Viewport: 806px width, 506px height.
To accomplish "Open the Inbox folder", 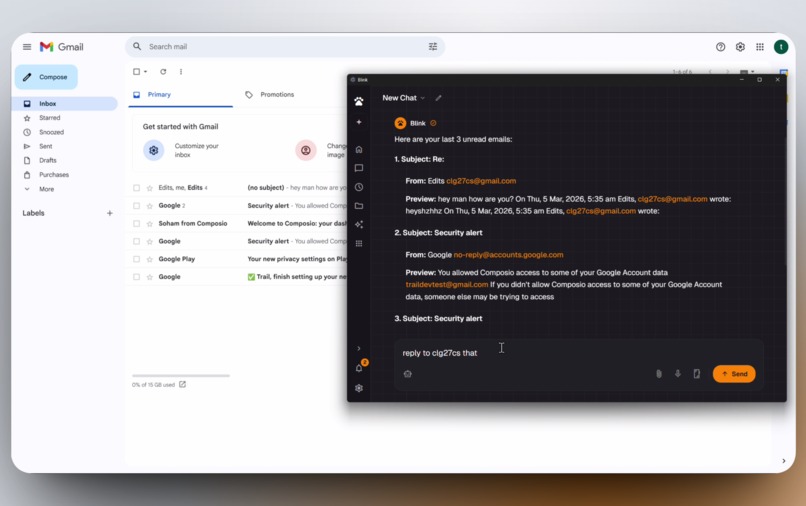I will (x=64, y=103).
